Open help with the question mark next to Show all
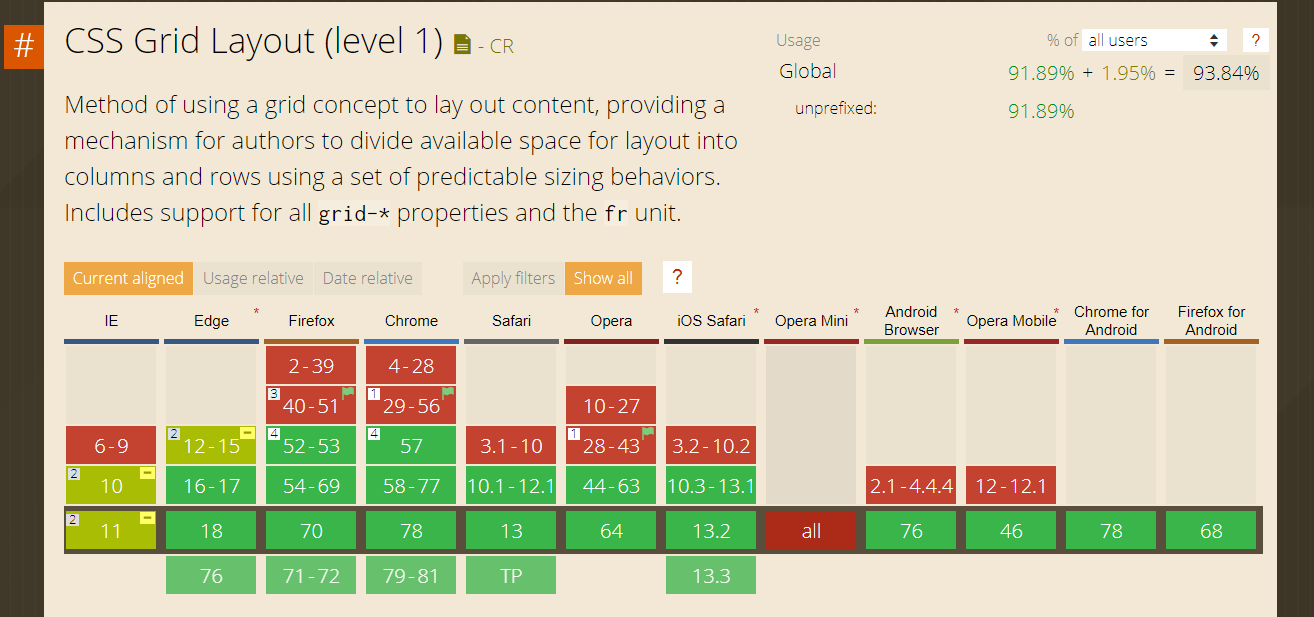 pos(677,277)
